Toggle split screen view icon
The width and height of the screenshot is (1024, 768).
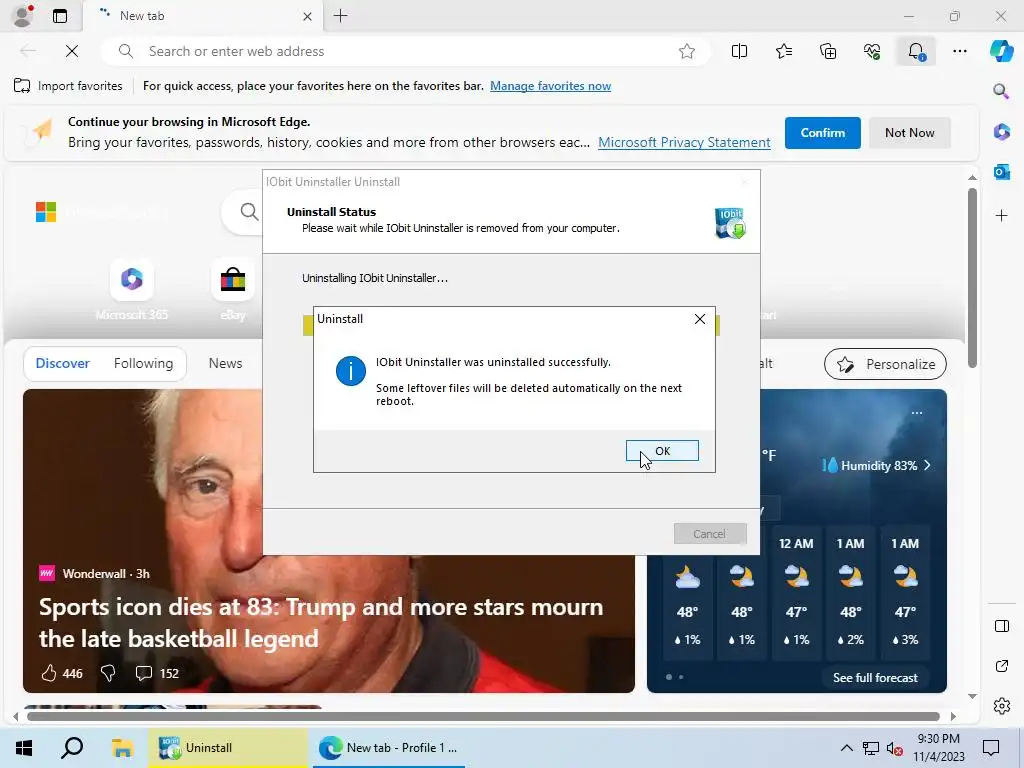pyautogui.click(x=739, y=51)
